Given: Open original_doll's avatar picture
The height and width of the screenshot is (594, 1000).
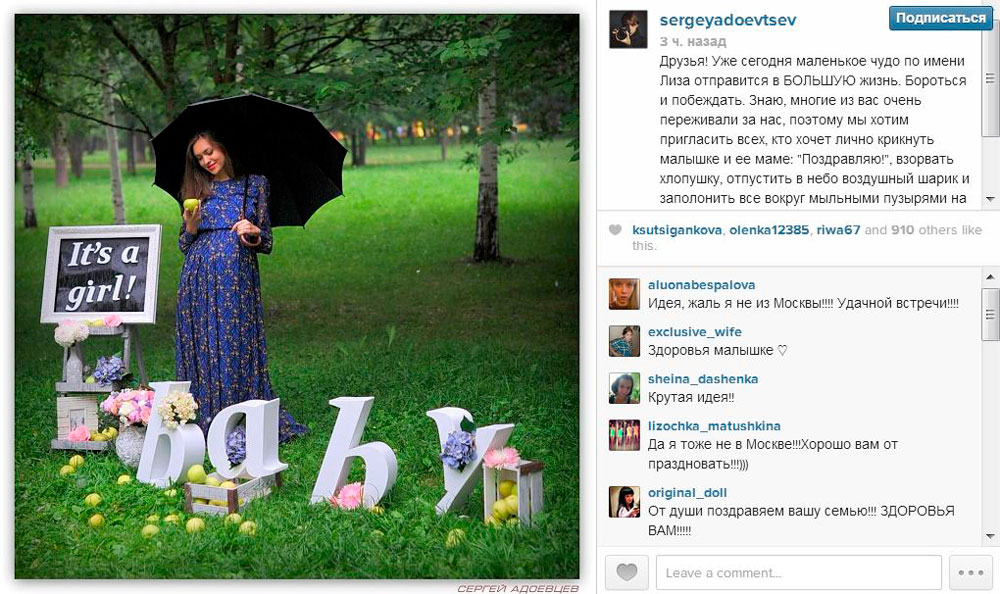Looking at the screenshot, I should 624,501.
